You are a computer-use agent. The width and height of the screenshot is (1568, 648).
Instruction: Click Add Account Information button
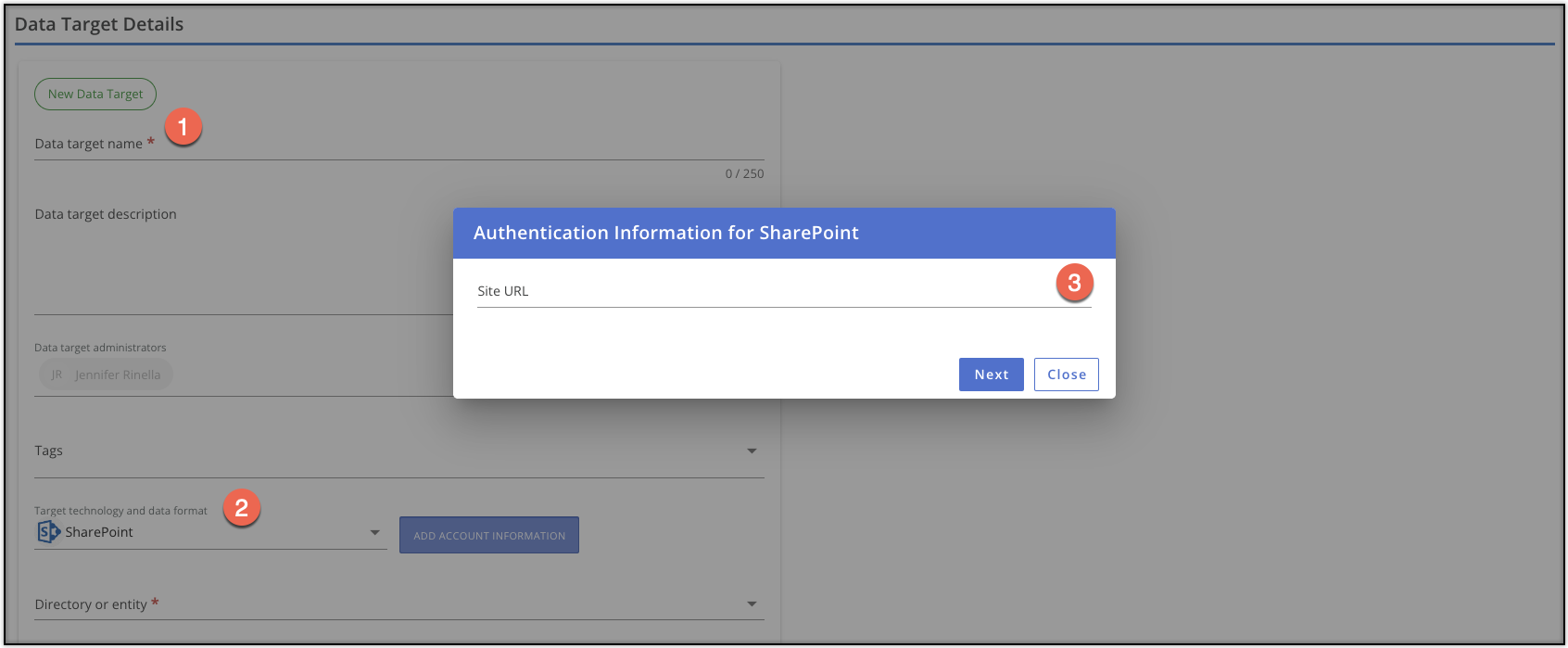click(489, 535)
